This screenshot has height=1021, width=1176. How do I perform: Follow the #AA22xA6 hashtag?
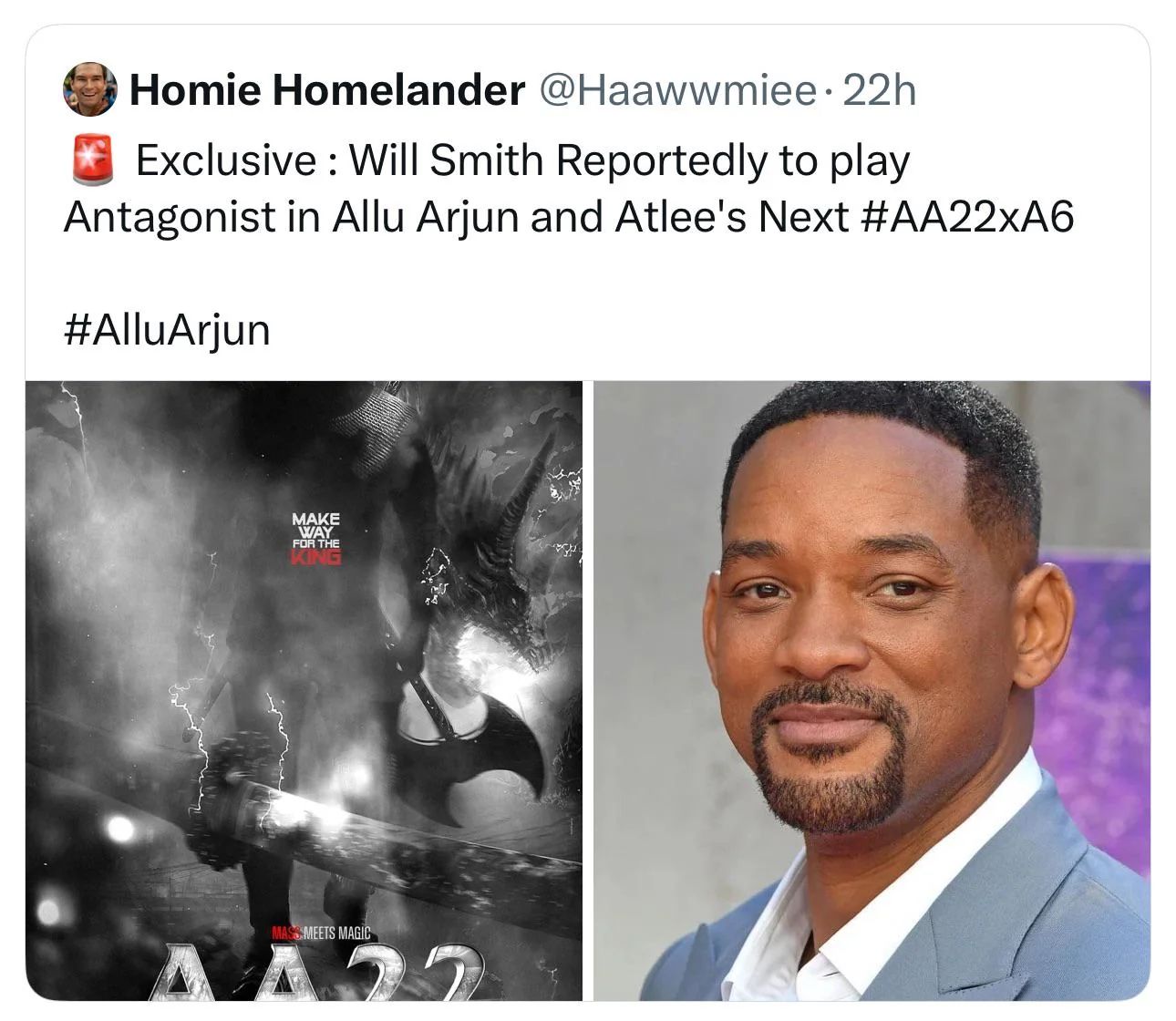tap(967, 217)
